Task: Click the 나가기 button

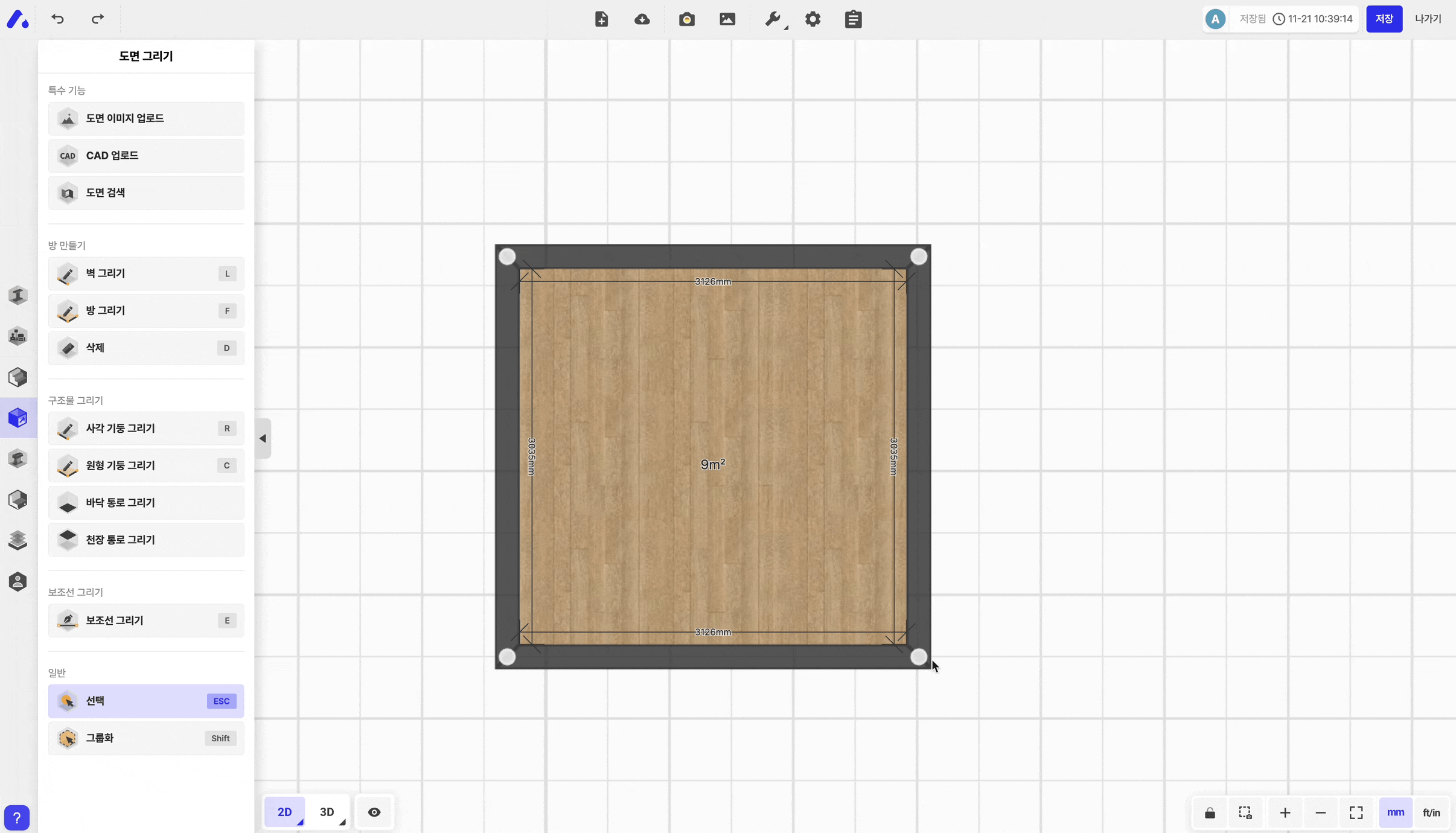Action: pyautogui.click(x=1428, y=19)
